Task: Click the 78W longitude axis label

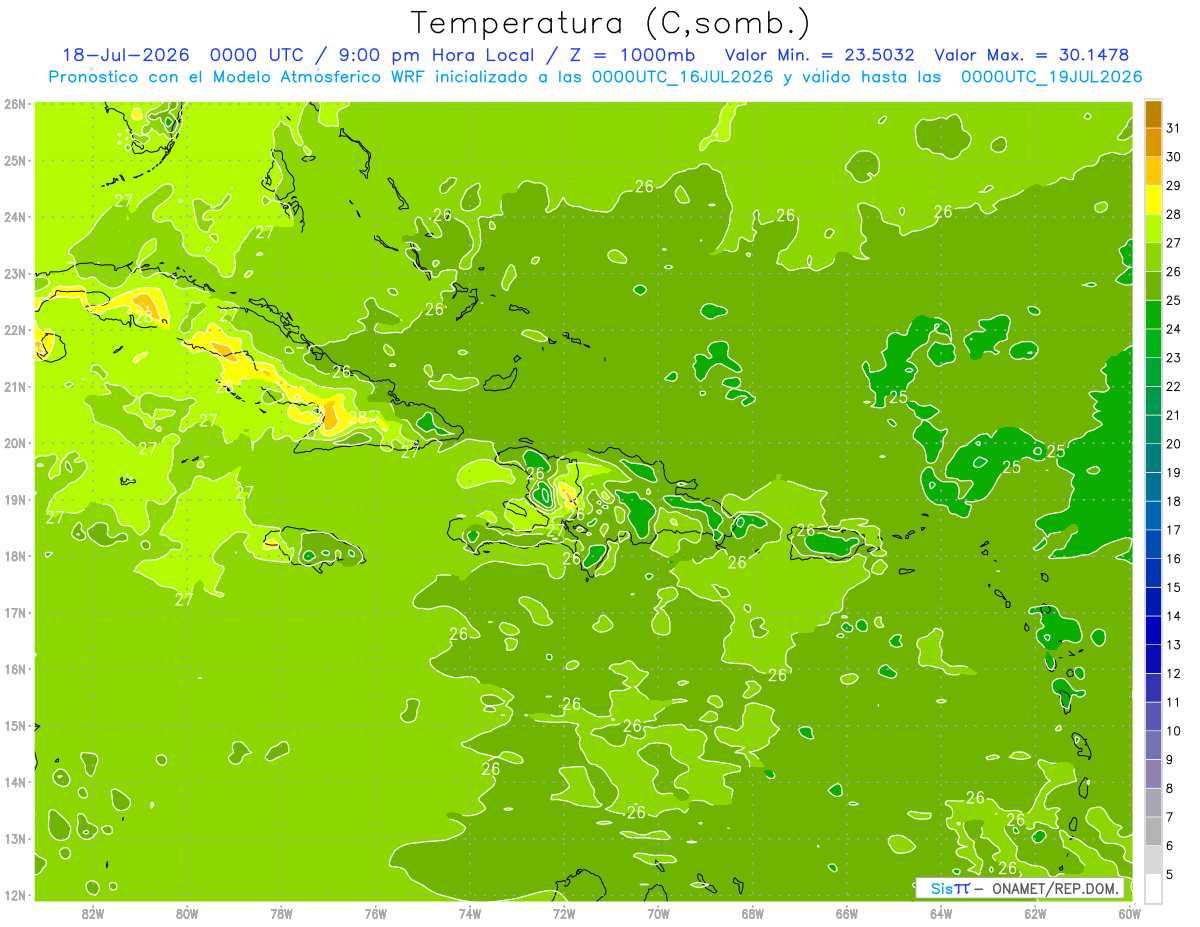Action: click(281, 913)
